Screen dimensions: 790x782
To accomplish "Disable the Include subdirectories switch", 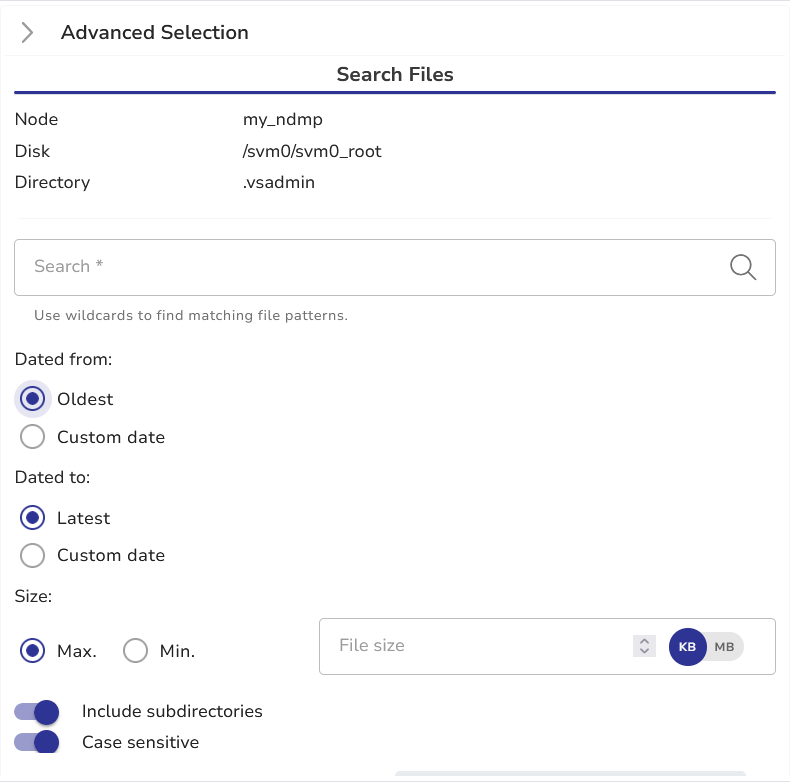I will pyautogui.click(x=37, y=712).
